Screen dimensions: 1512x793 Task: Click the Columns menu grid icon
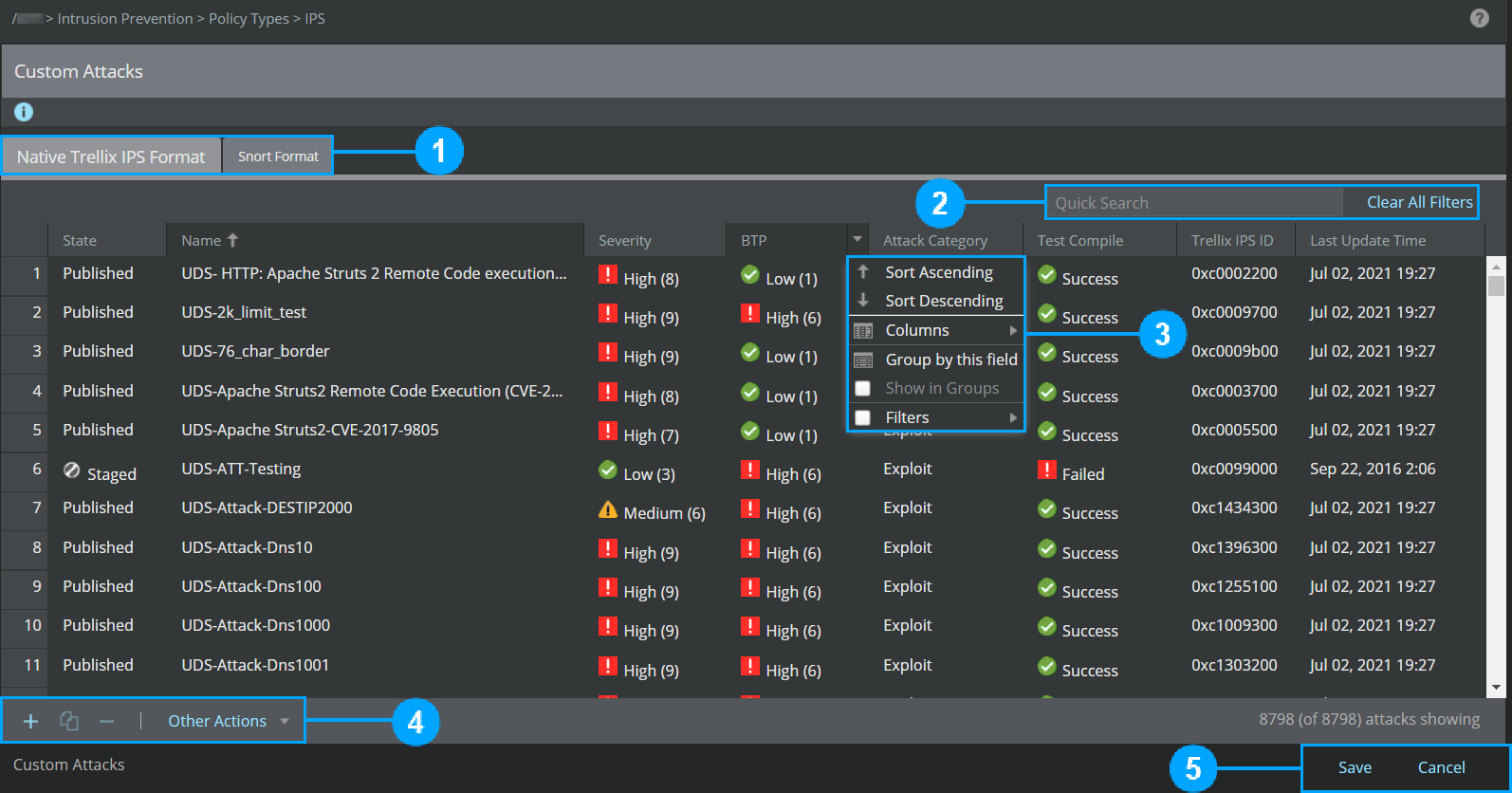tap(863, 331)
